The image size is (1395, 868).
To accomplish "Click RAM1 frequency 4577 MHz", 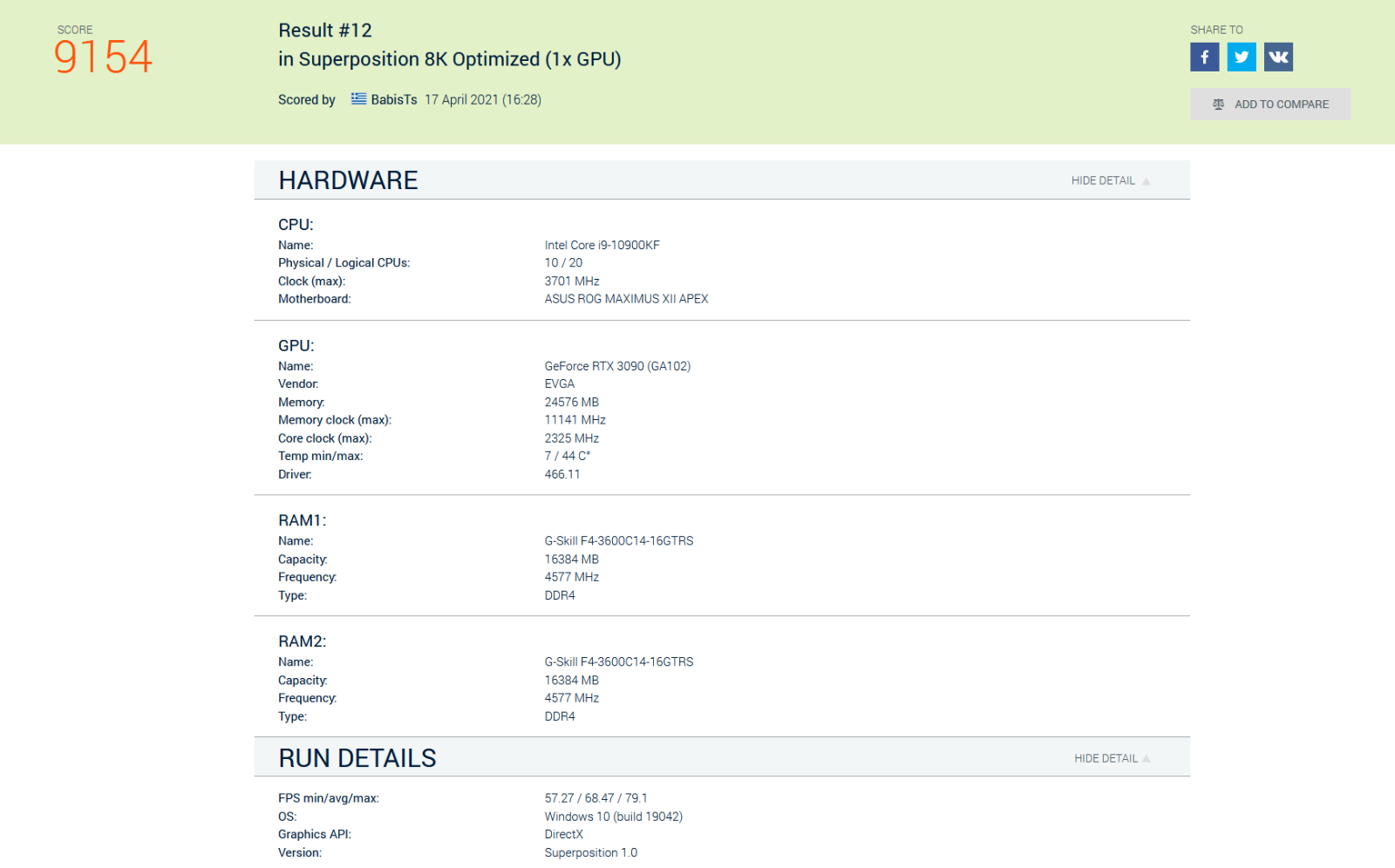I will 572,577.
